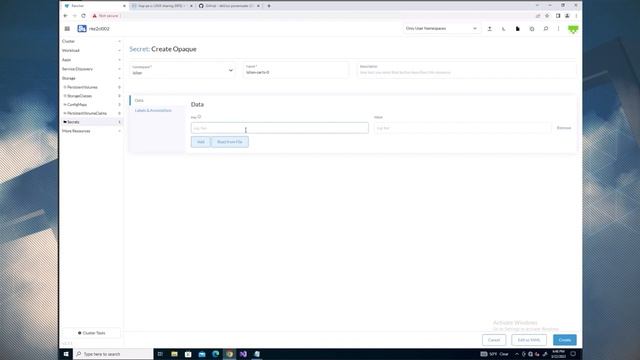Open the Rancher hamburger menu icon

pyautogui.click(x=67, y=29)
